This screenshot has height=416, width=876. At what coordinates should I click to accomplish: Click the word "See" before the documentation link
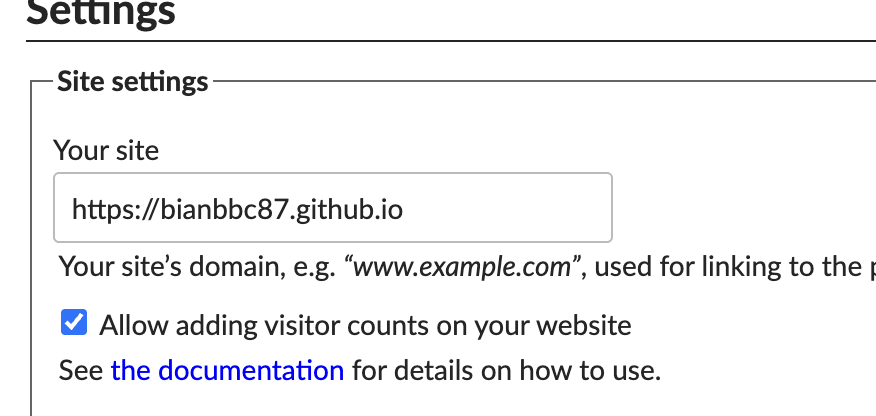(x=80, y=371)
